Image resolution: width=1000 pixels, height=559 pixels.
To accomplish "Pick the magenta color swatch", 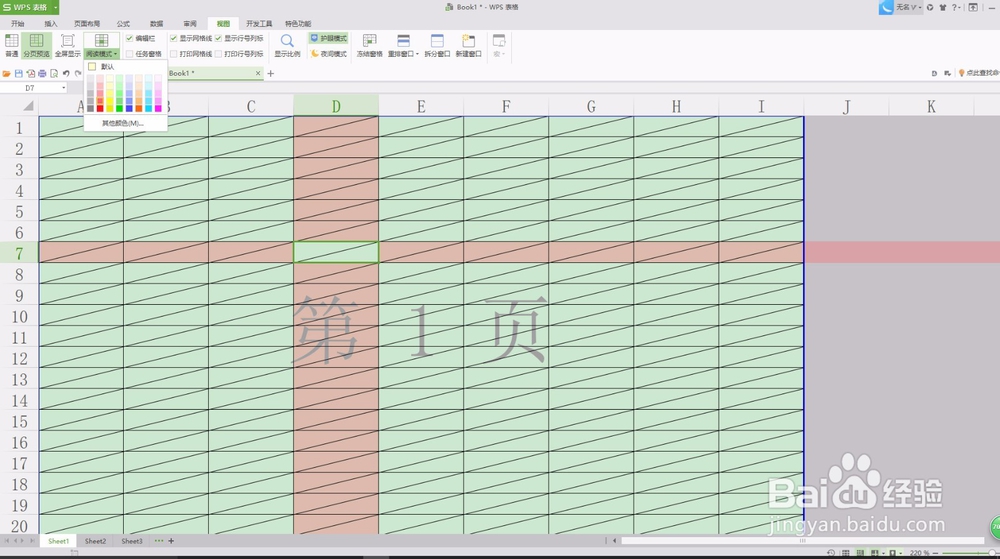I will pos(158,108).
